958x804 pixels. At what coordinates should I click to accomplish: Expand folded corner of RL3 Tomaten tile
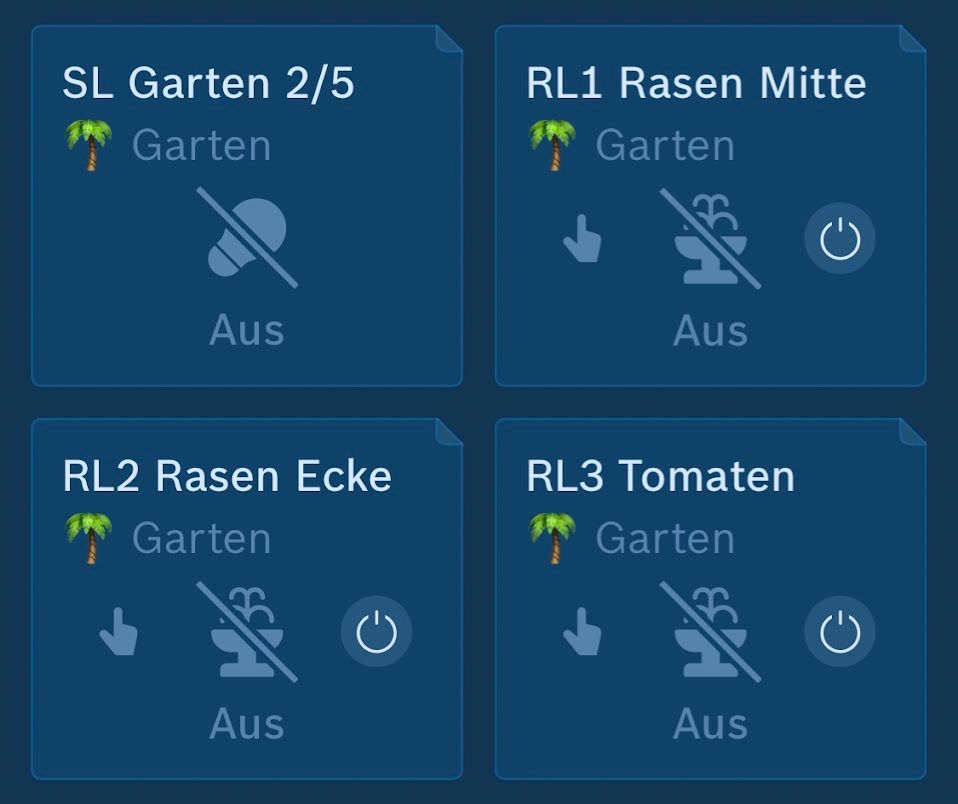click(x=912, y=432)
